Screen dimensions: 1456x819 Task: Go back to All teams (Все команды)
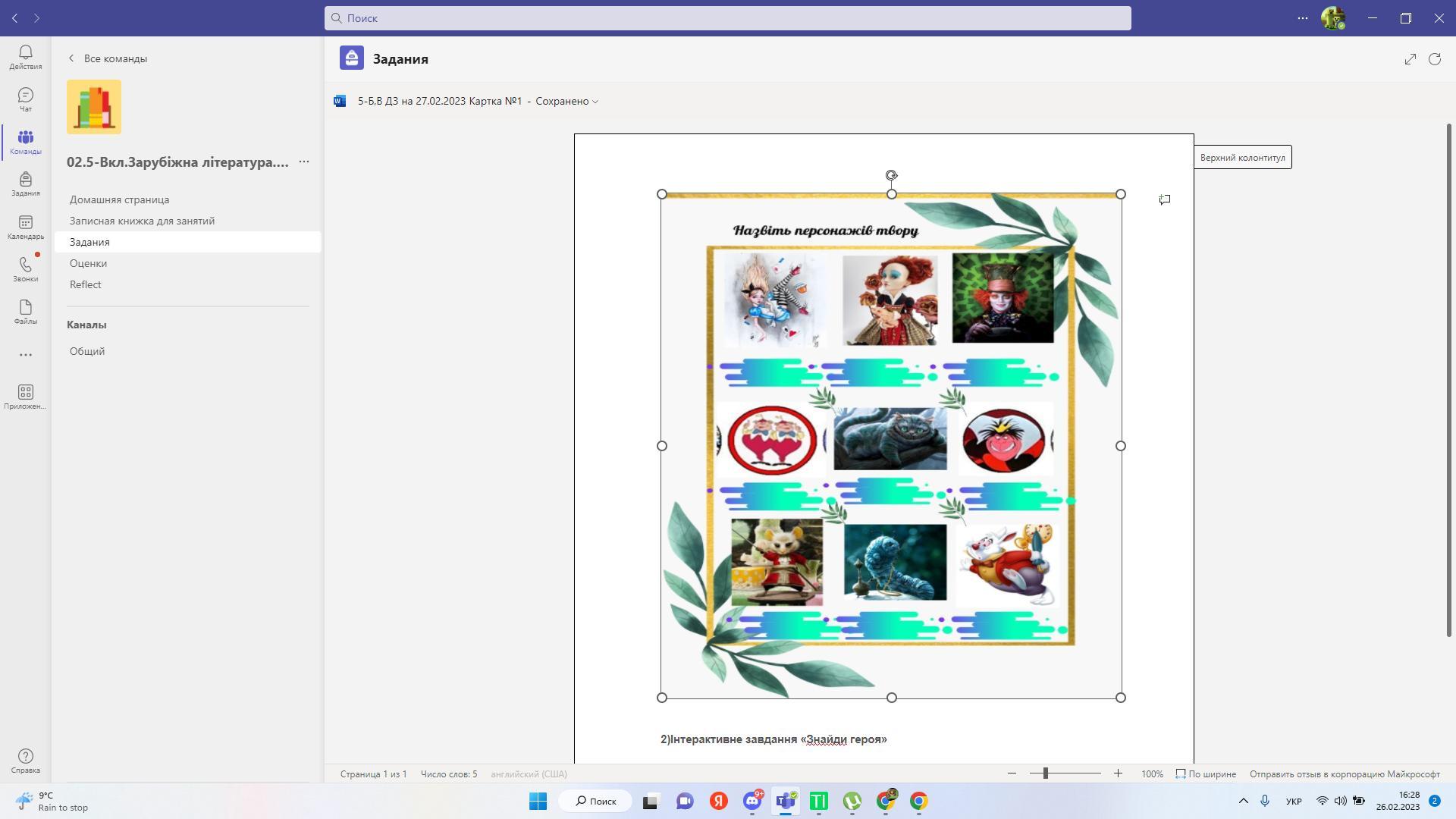[x=108, y=58]
